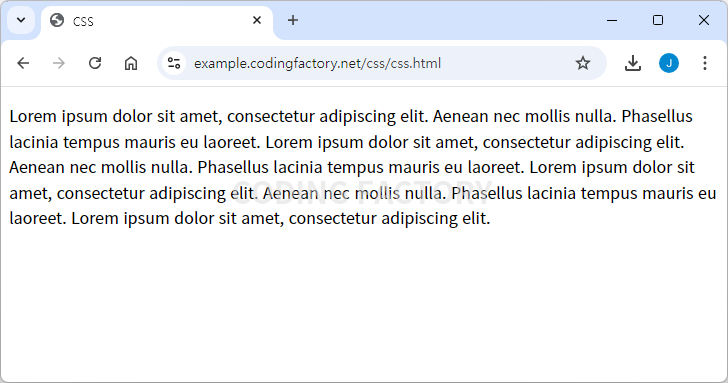Open the profile J avatar menu
This screenshot has height=383, width=728.
tap(669, 63)
